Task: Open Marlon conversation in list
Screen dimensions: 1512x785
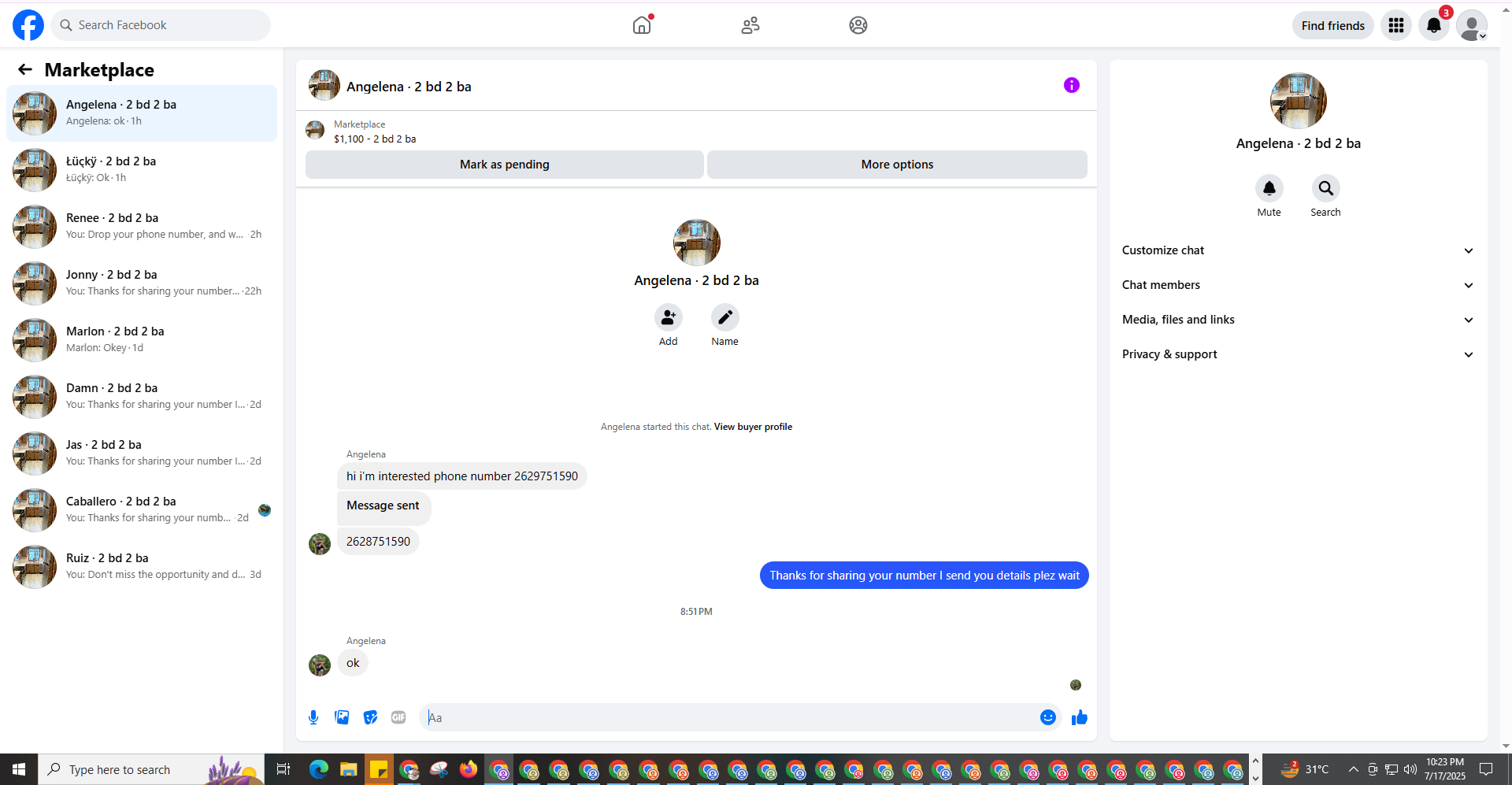Action: click(142, 340)
